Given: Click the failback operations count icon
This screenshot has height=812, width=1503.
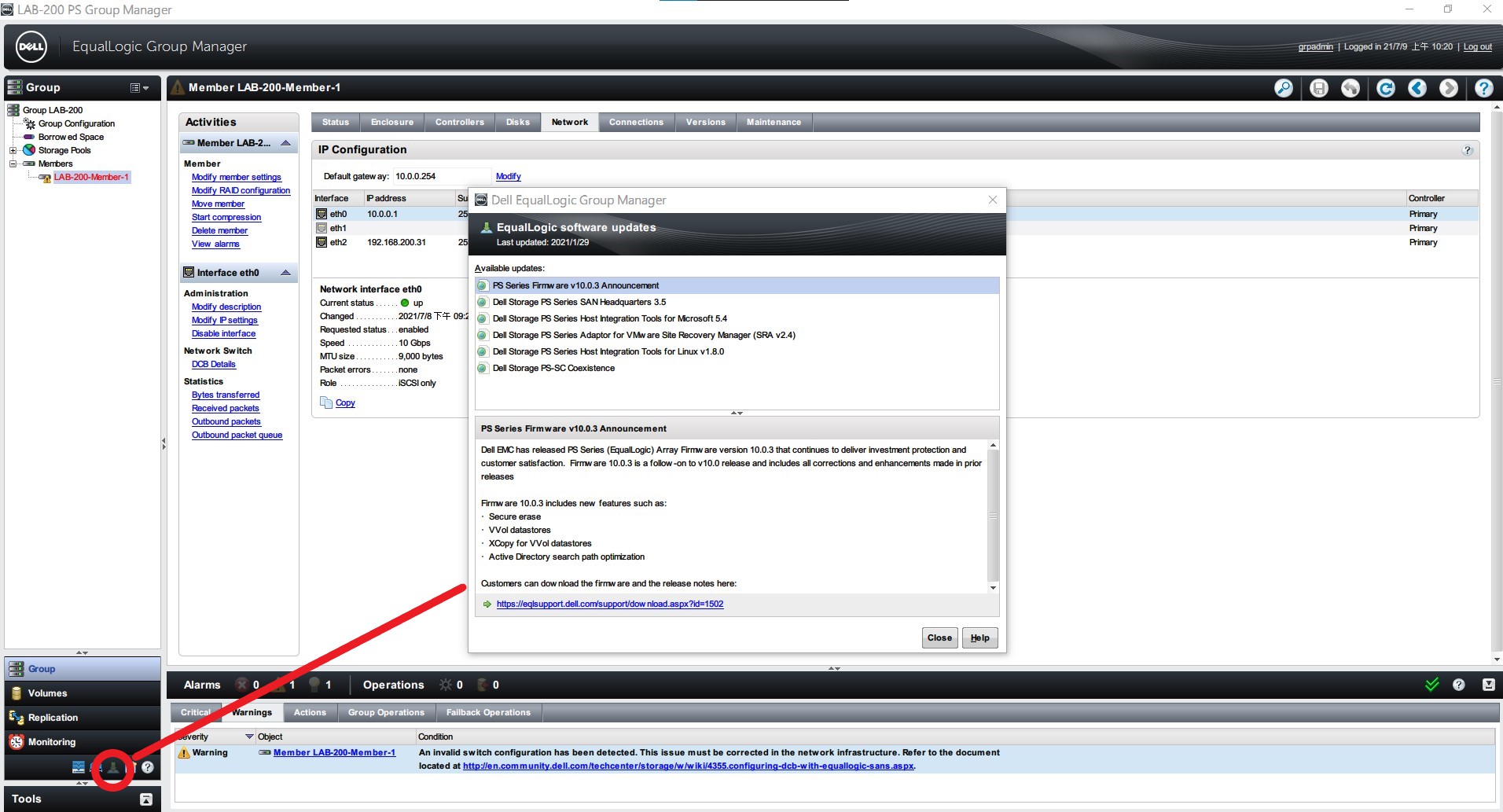Looking at the screenshot, I should (483, 685).
